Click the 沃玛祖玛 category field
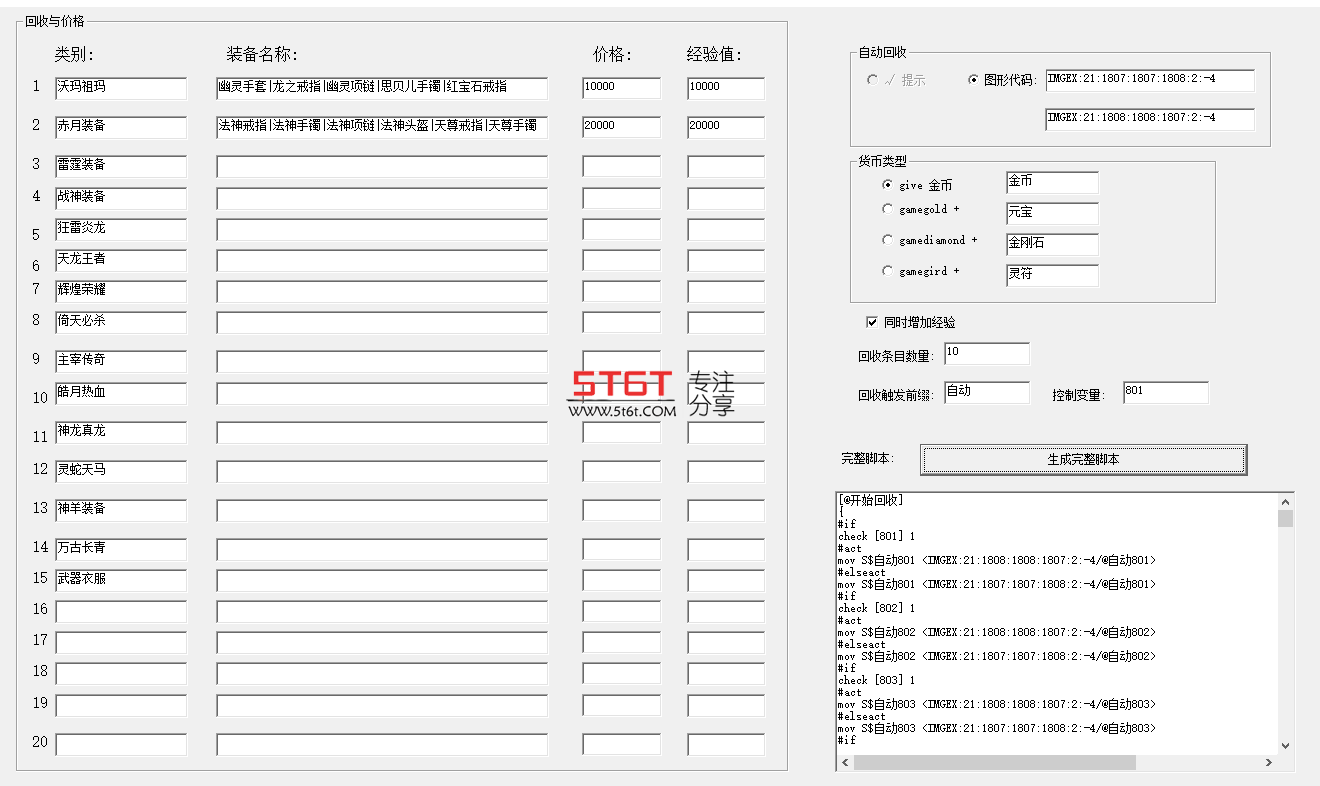 121,89
